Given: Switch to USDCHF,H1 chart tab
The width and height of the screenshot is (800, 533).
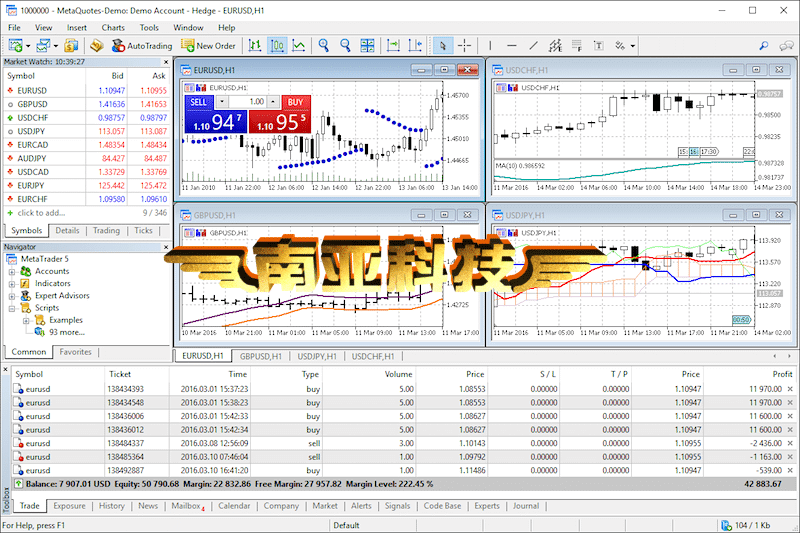Looking at the screenshot, I should [x=373, y=357].
